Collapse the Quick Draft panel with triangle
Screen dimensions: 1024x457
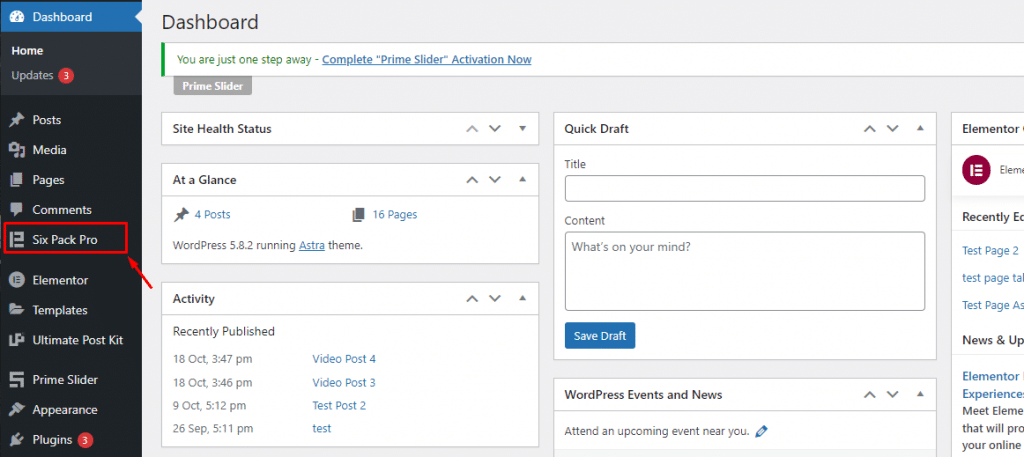tap(920, 129)
